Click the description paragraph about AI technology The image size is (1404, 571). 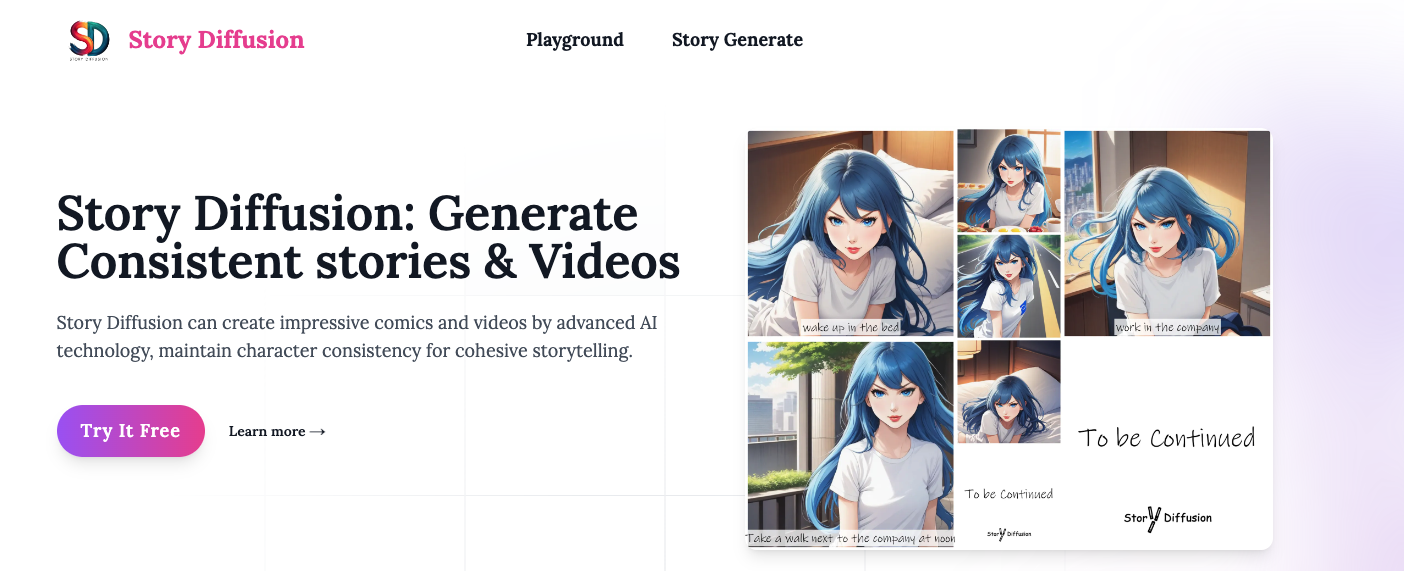click(357, 337)
